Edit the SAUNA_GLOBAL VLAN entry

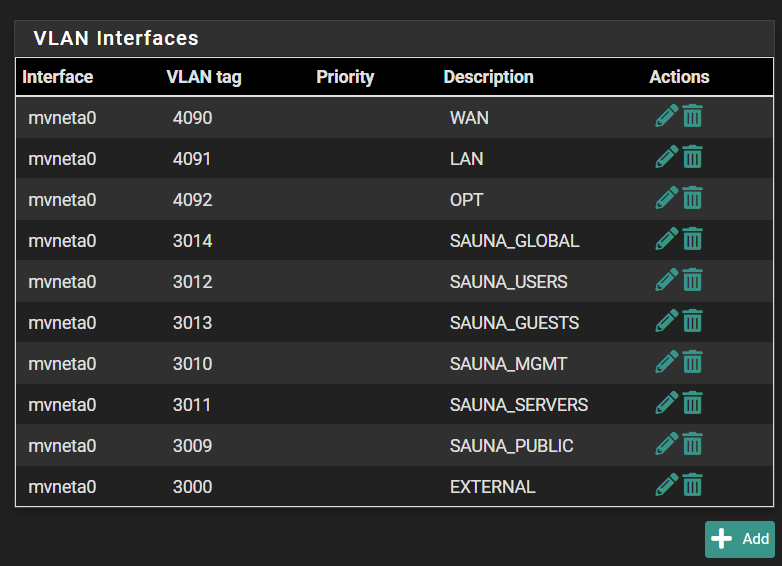[x=666, y=239]
